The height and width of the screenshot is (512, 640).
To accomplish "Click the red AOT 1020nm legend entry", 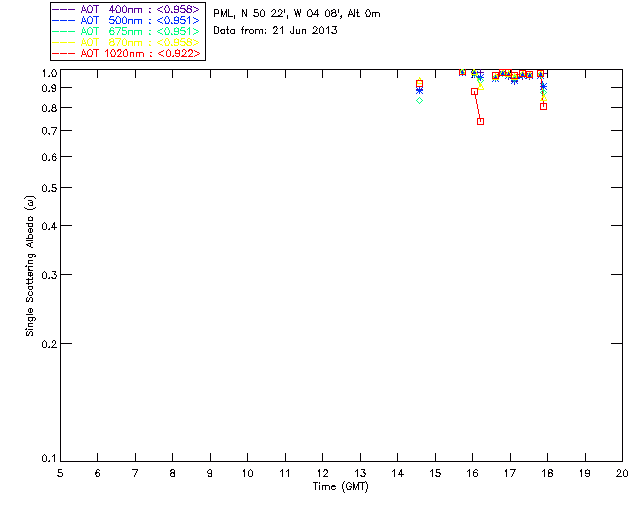I will point(126,53).
